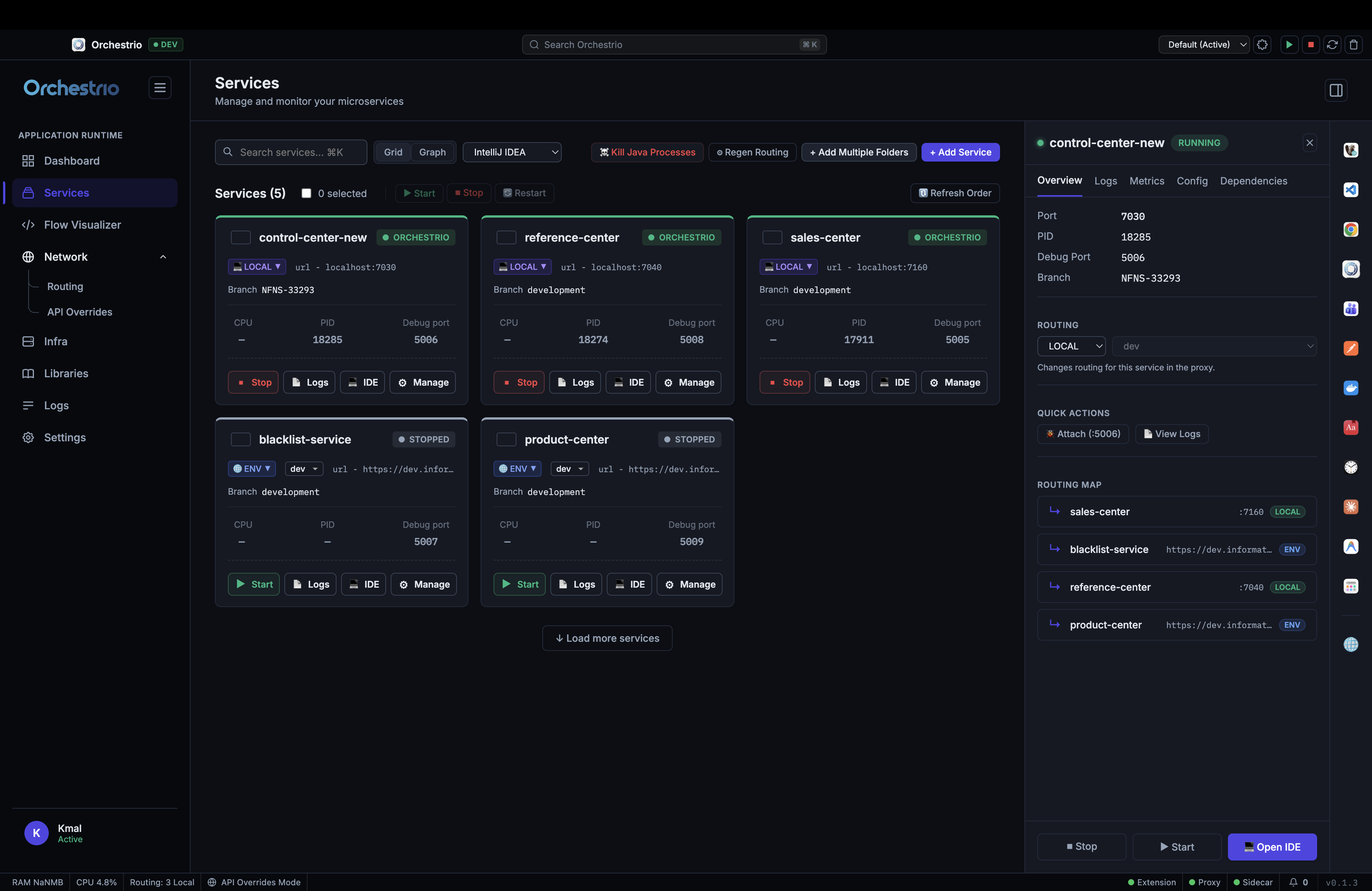Click the red stop icon in top bar
This screenshot has width=1372, height=891.
pos(1310,44)
